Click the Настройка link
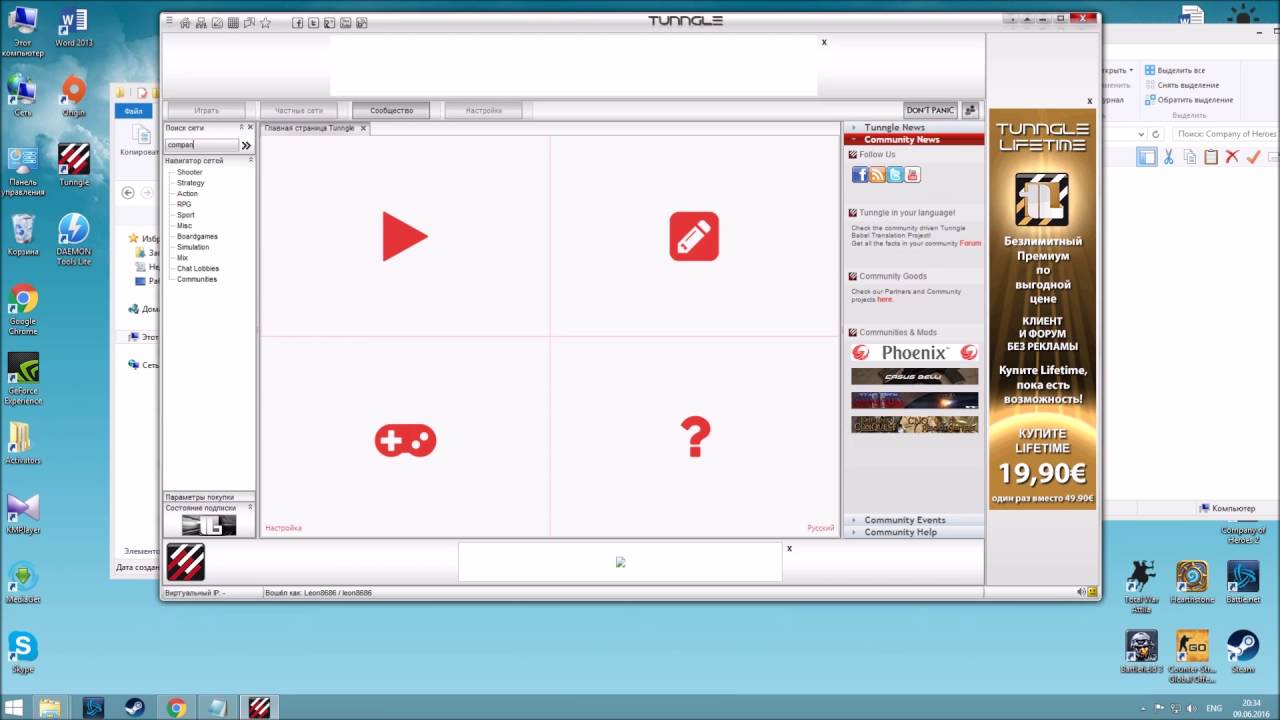This screenshot has width=1280, height=720. [283, 528]
